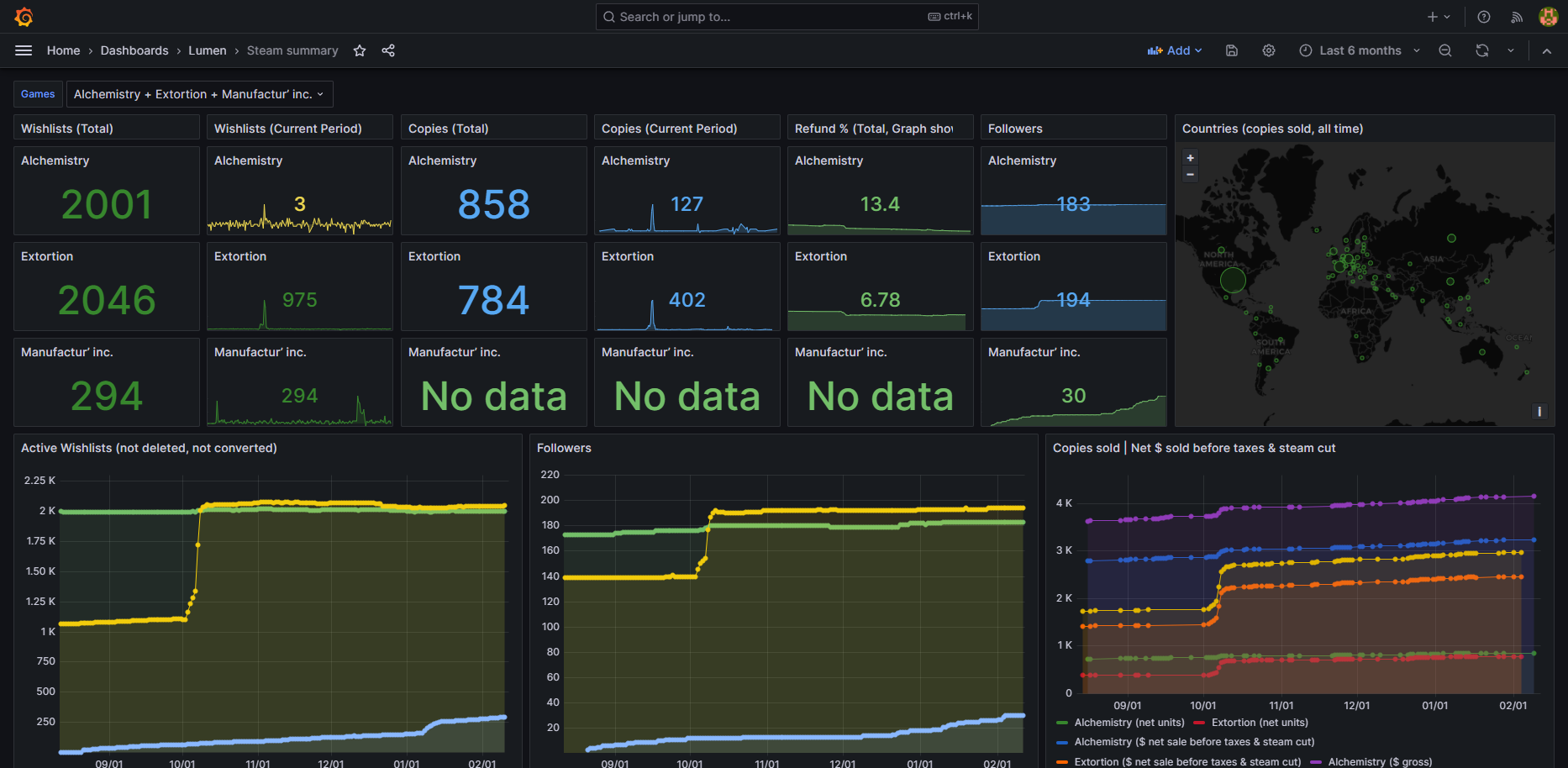
Task: Go to Dashboards breadcrumb
Action: [x=134, y=50]
